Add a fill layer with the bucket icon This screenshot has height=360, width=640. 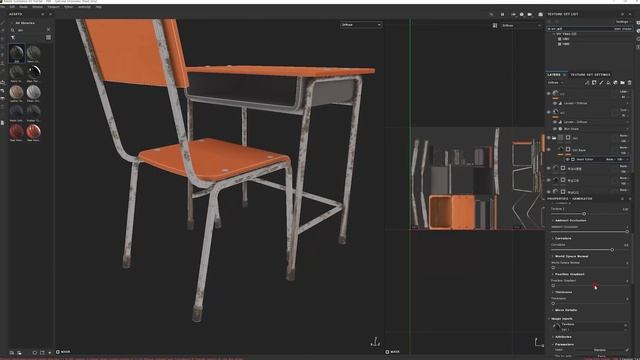click(x=608, y=83)
